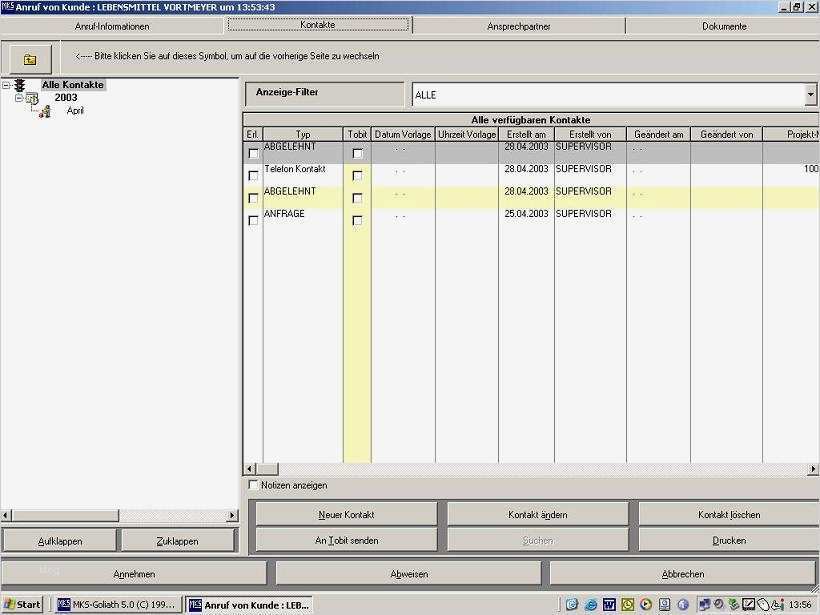The height and width of the screenshot is (615, 820).
Task: Select the Alle Kontakte tree root
Action: (x=73, y=85)
